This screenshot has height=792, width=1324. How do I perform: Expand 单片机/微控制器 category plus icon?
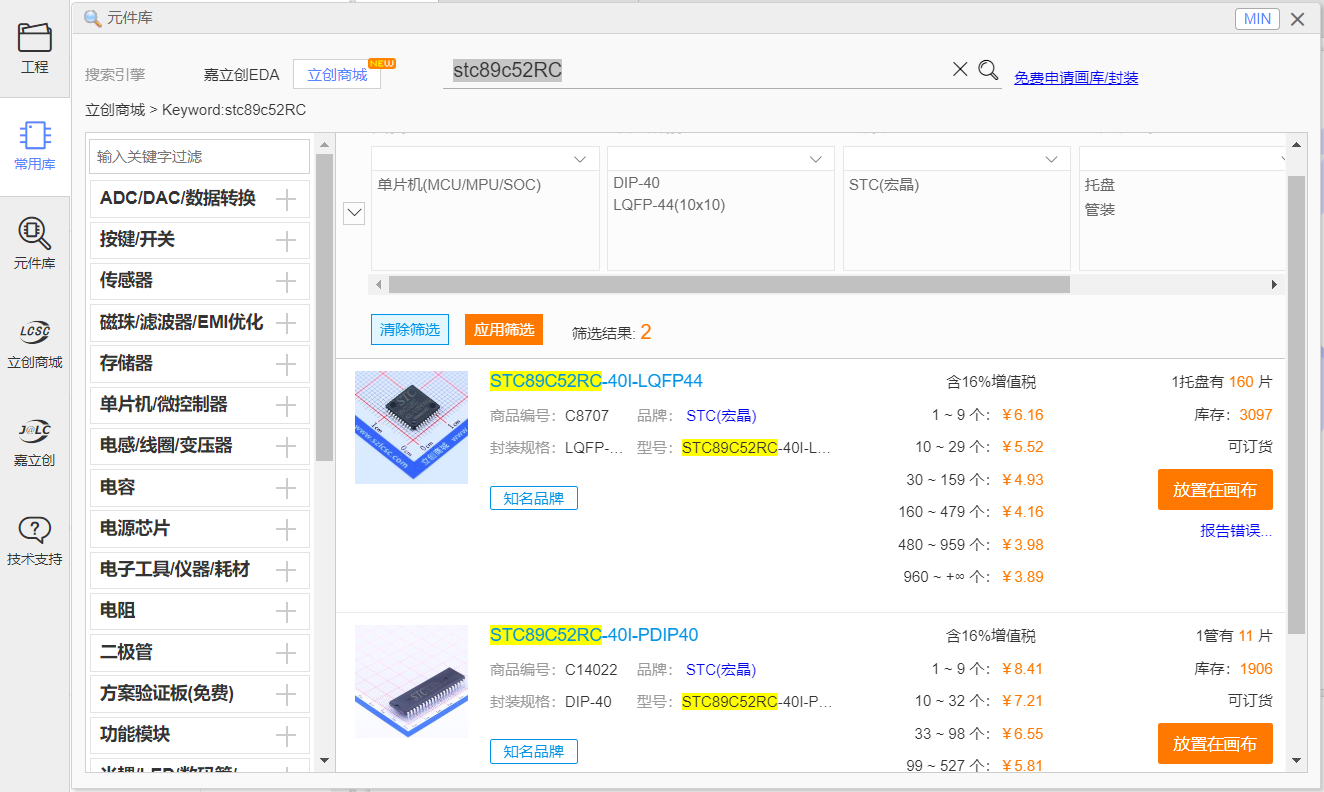[286, 405]
